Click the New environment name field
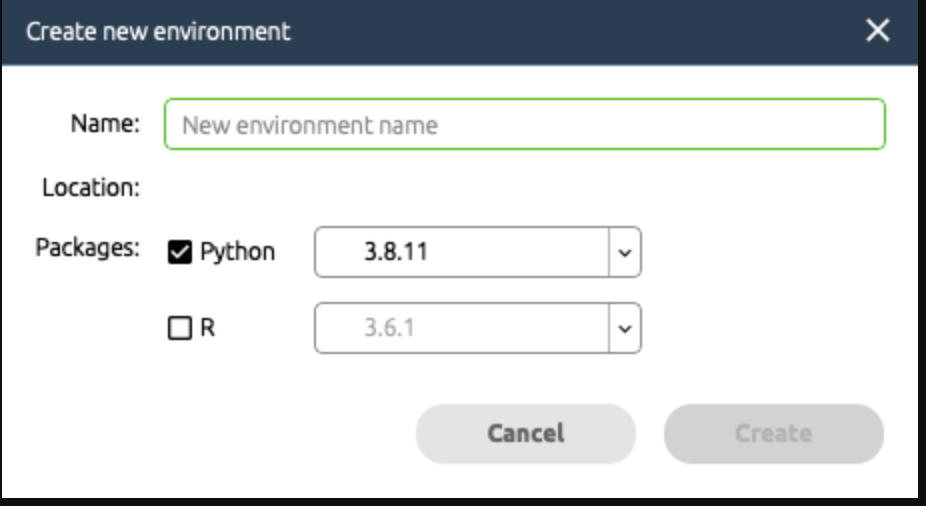 coord(524,125)
